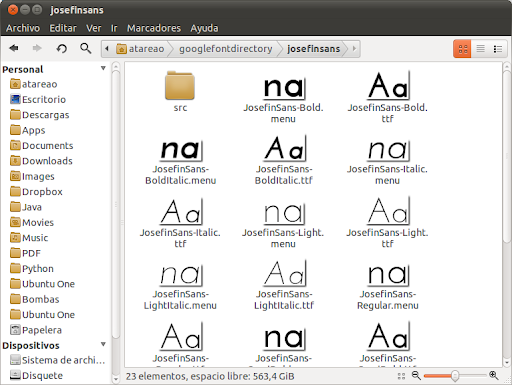512x385 pixels.
Task: Click the file pane vertical scrollbar
Action: [507, 157]
